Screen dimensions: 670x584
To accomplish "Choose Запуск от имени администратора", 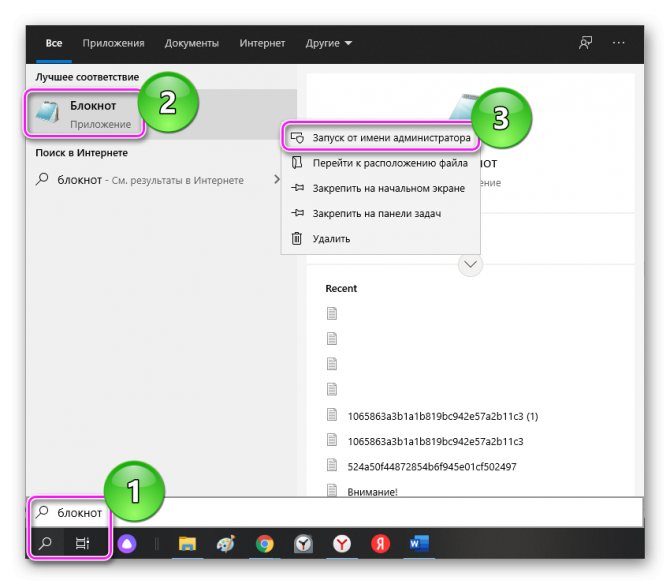I will click(380, 138).
